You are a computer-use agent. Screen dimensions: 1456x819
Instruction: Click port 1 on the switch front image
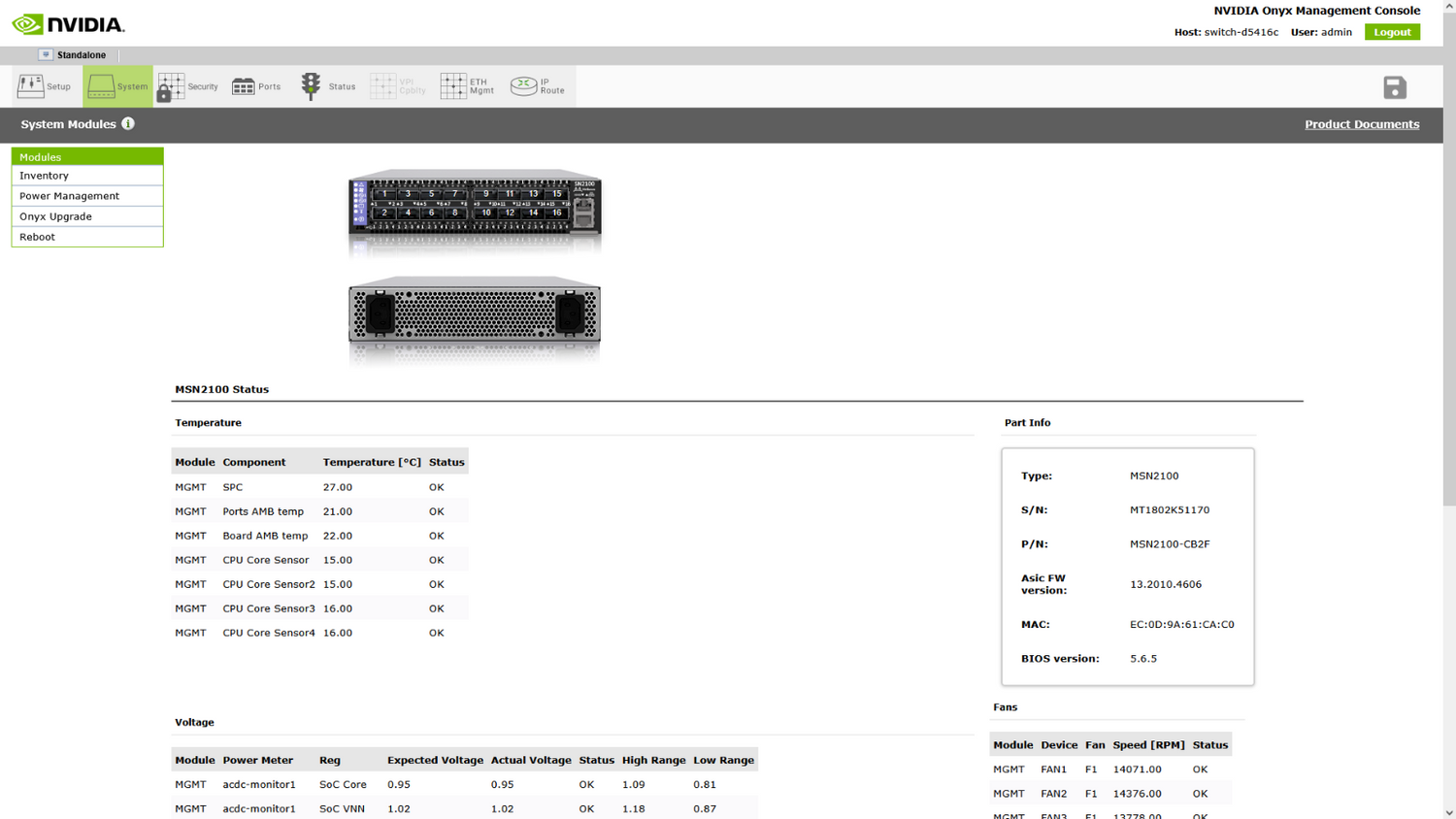point(384,194)
